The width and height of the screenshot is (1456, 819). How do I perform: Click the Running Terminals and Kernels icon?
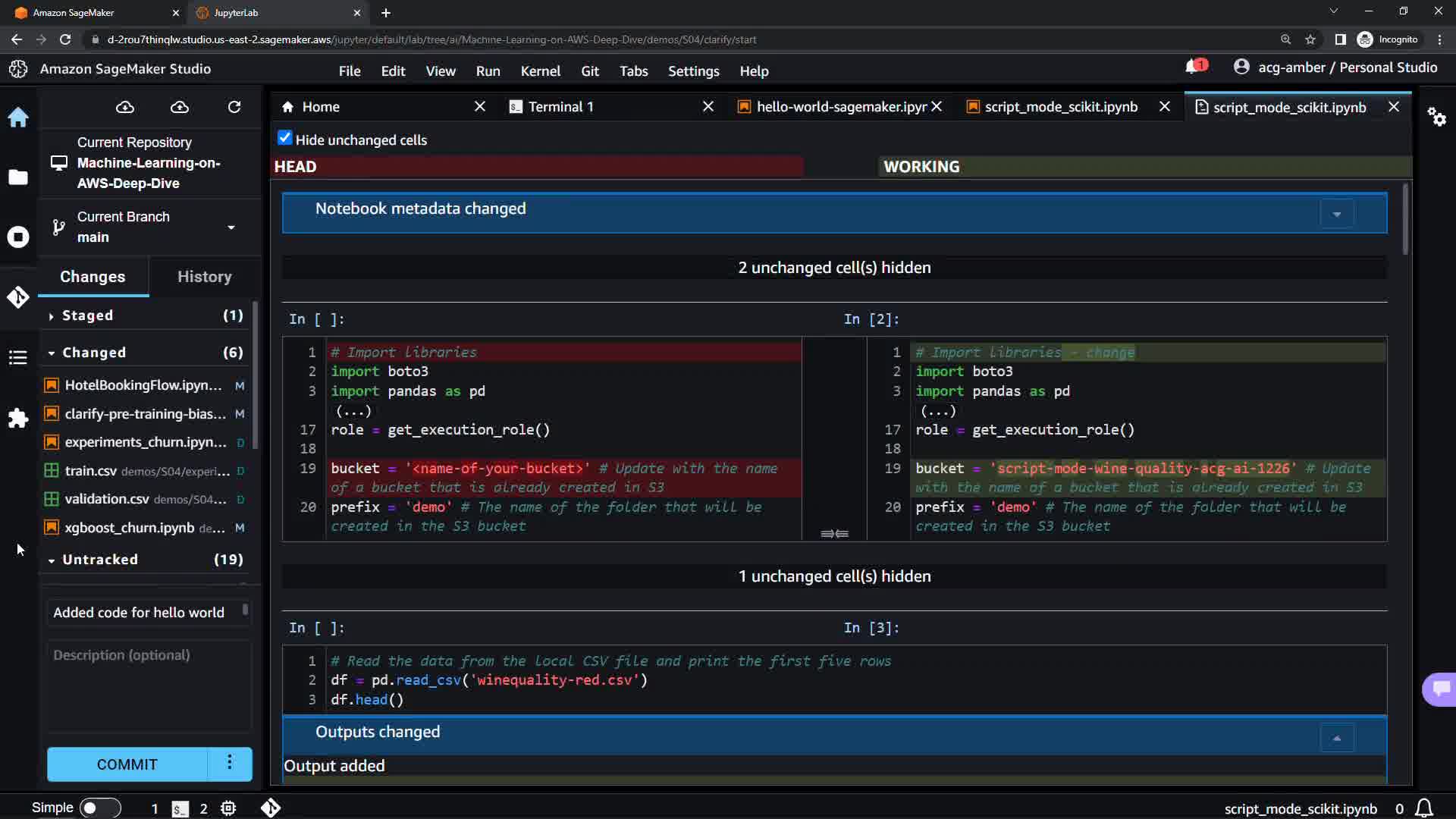coord(18,237)
